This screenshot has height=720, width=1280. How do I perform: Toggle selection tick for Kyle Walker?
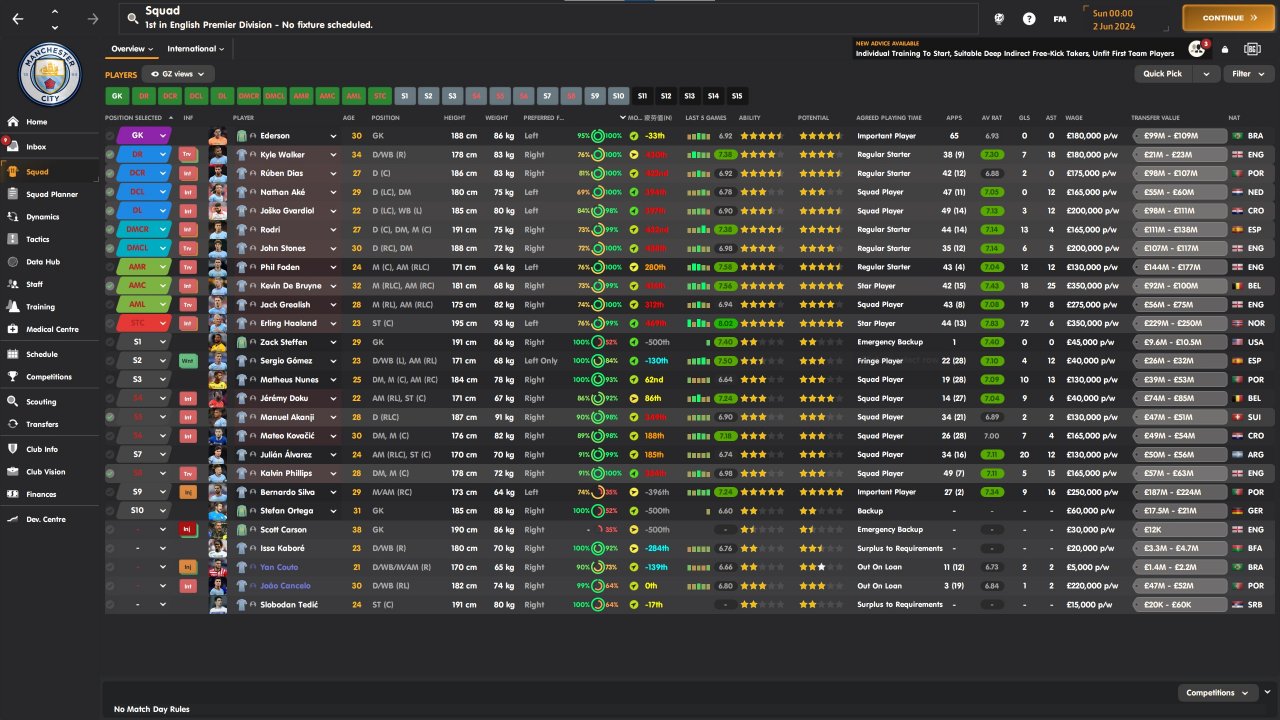coord(110,155)
